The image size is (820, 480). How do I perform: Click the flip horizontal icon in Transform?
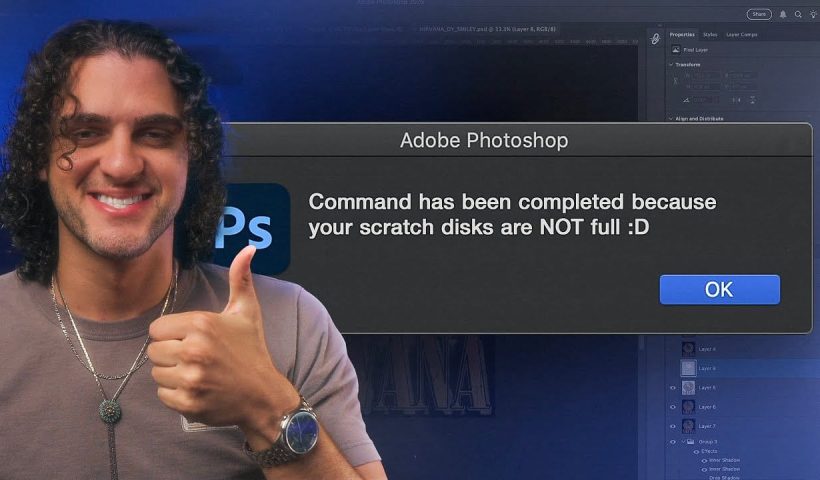[736, 100]
